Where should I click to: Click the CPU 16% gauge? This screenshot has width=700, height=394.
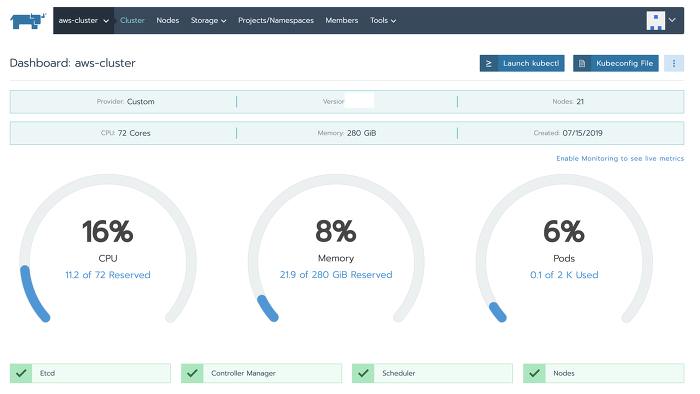point(108,249)
